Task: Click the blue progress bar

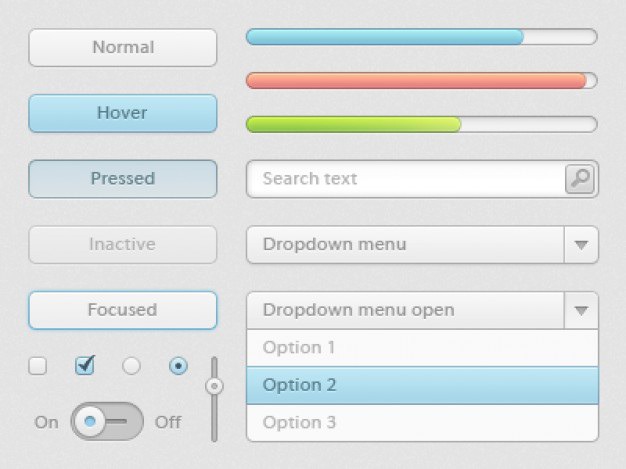Action: point(422,37)
